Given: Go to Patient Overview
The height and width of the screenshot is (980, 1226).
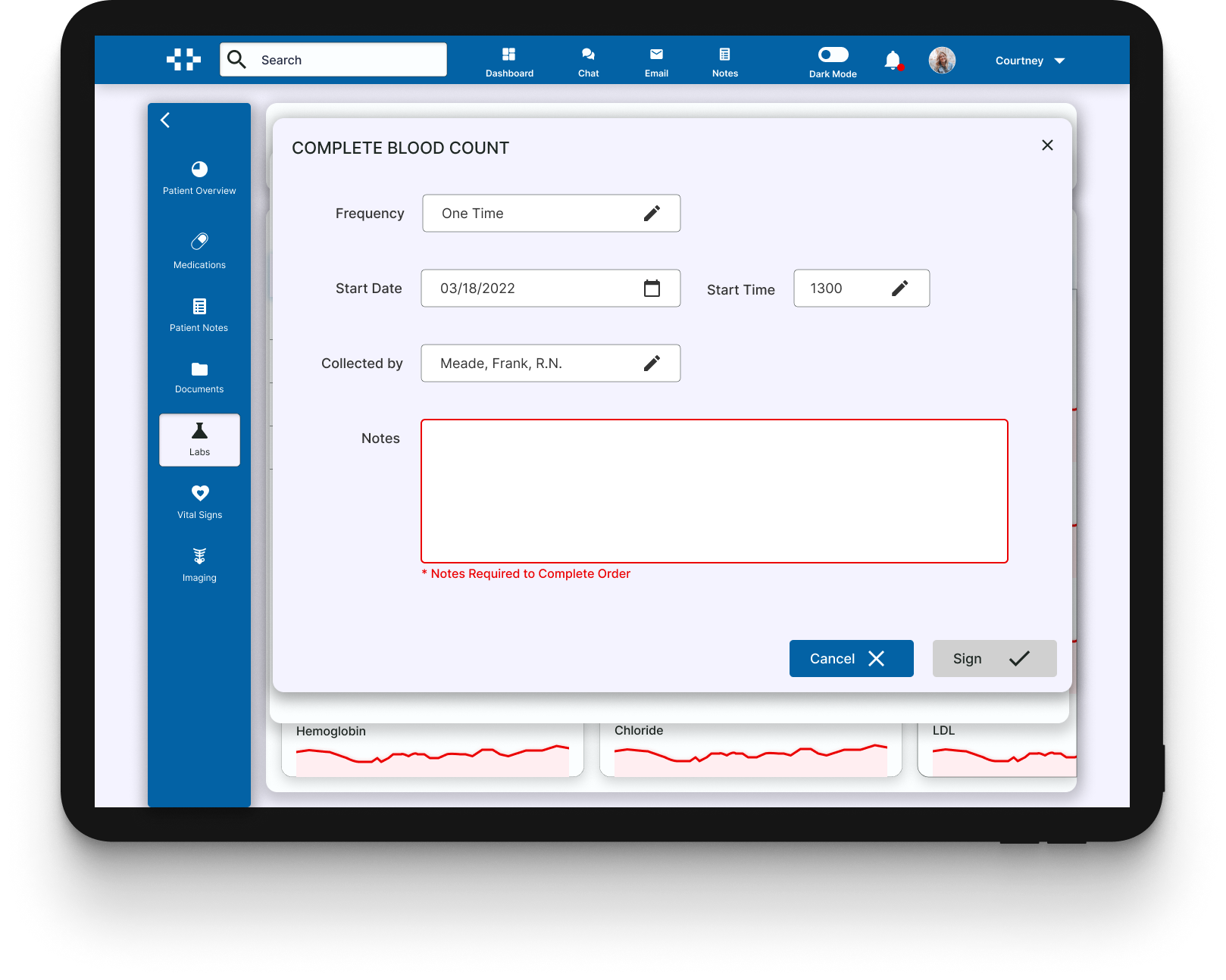Looking at the screenshot, I should 199,178.
